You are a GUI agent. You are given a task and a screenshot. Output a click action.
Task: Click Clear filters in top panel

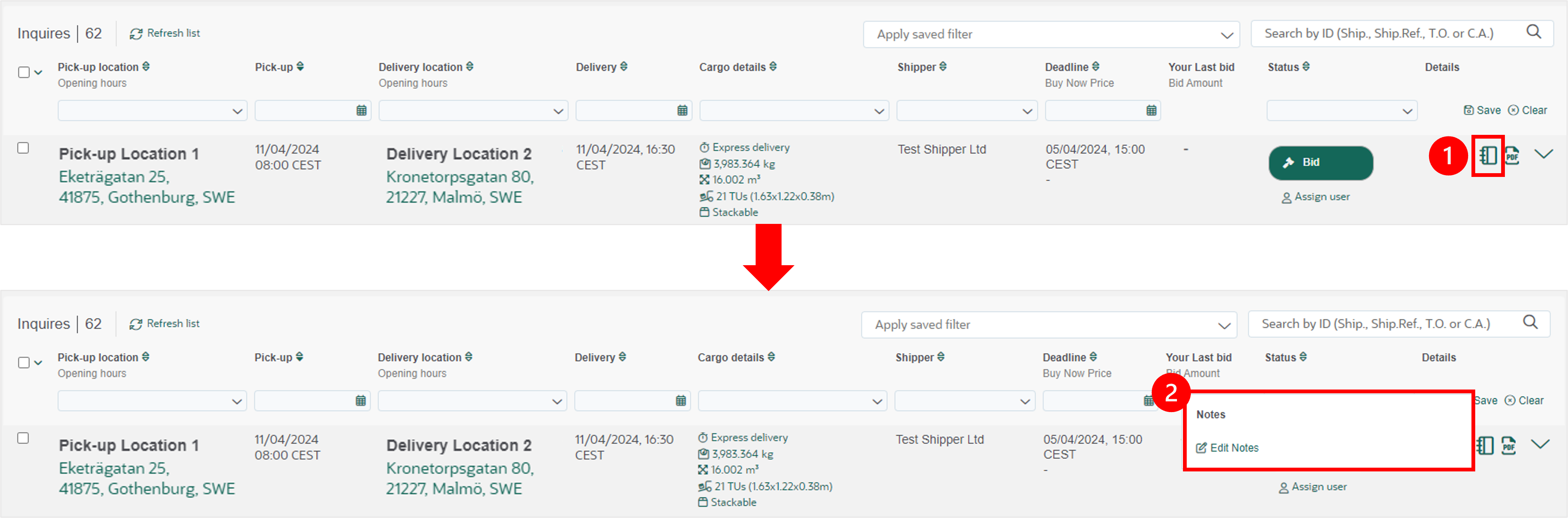coord(1527,110)
